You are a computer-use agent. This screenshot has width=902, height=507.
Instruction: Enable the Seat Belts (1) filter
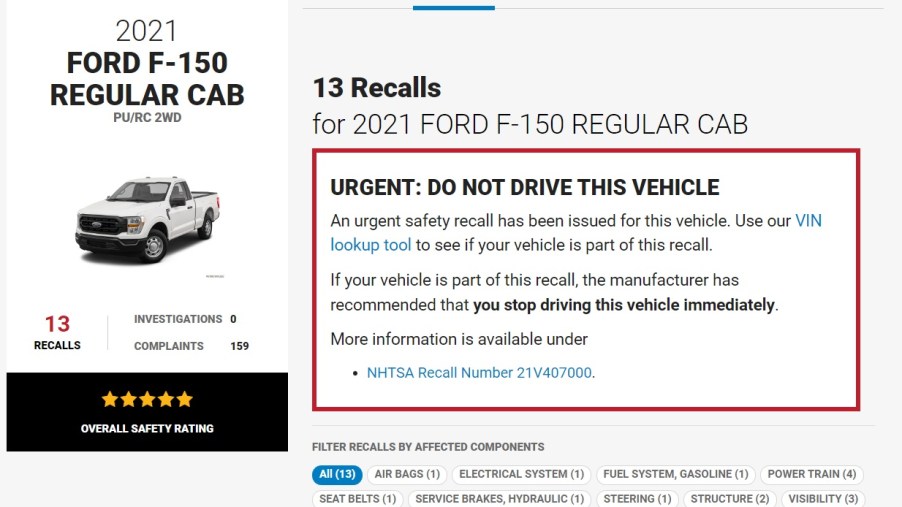pos(357,498)
